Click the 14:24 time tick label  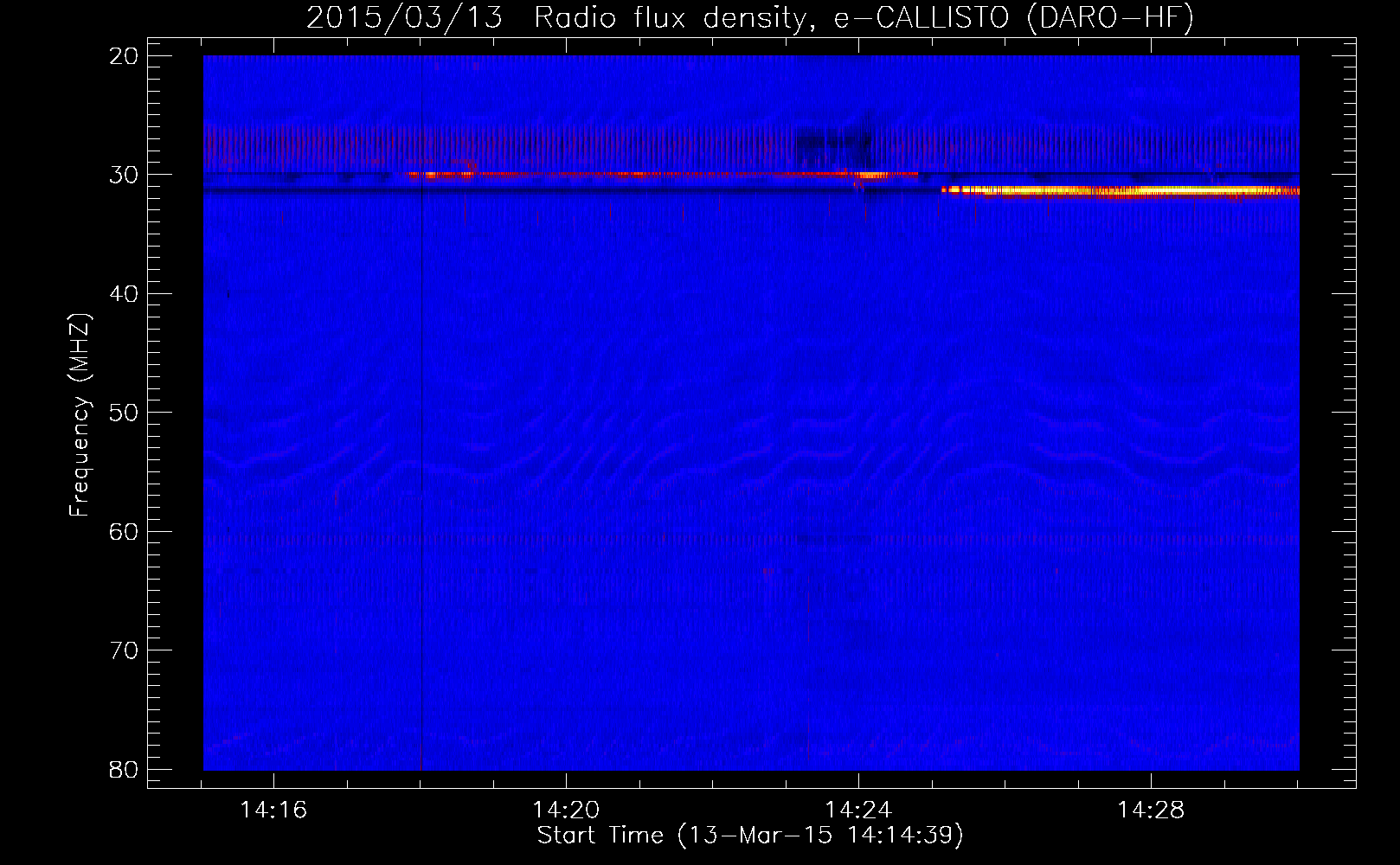pos(858,811)
